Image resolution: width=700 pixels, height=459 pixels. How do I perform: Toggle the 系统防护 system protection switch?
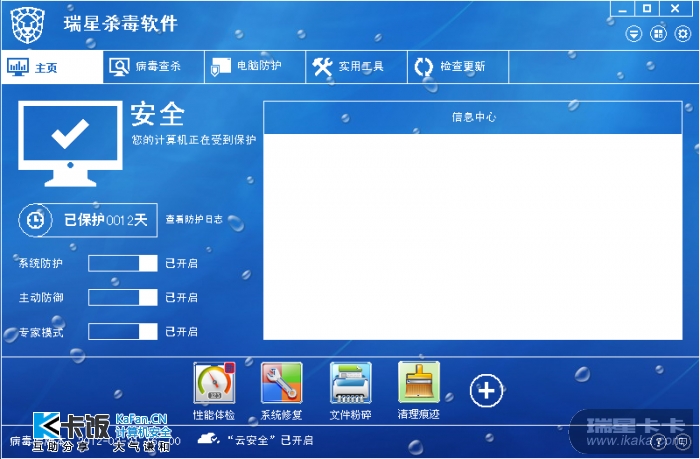(x=123, y=263)
